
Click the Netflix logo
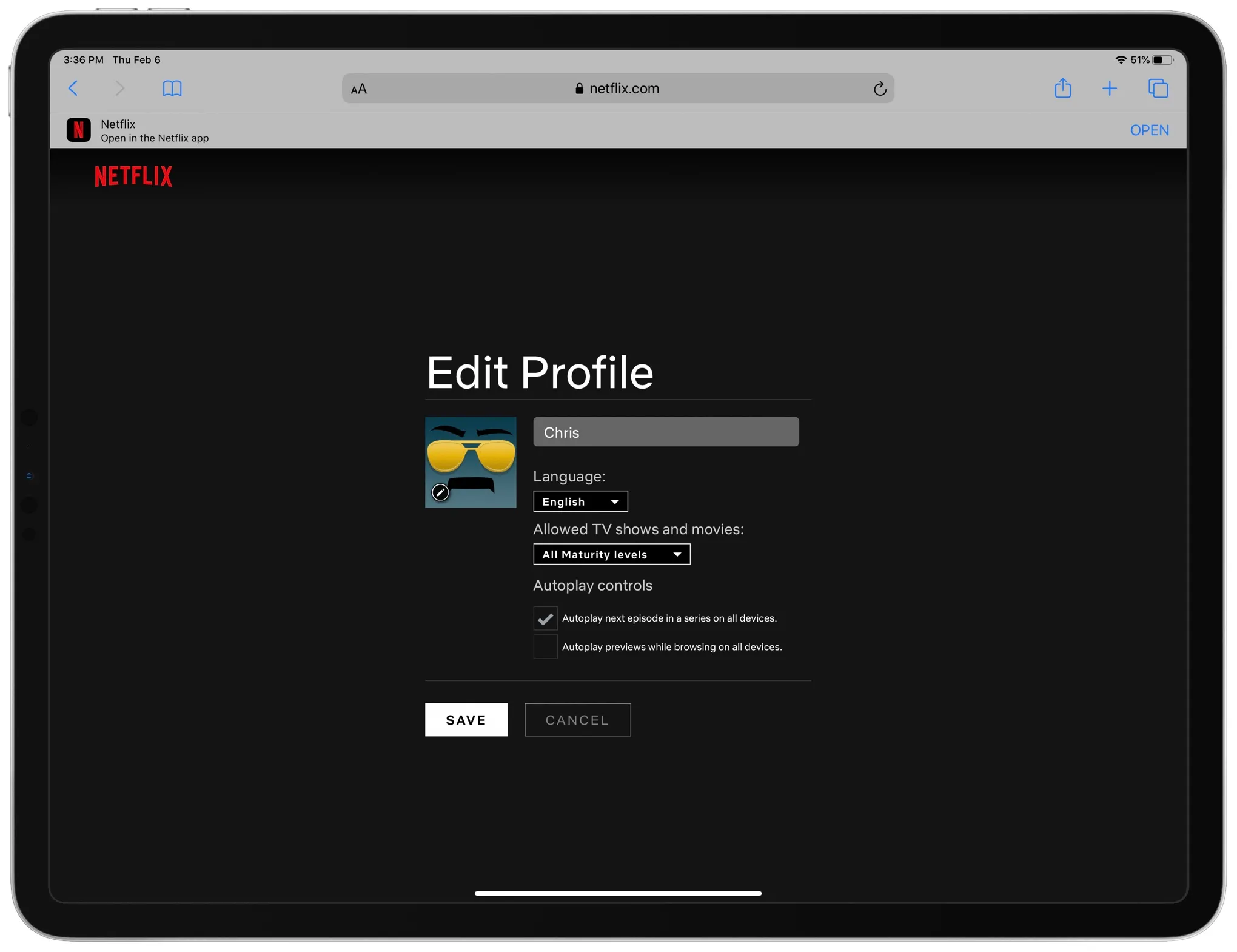(x=133, y=176)
